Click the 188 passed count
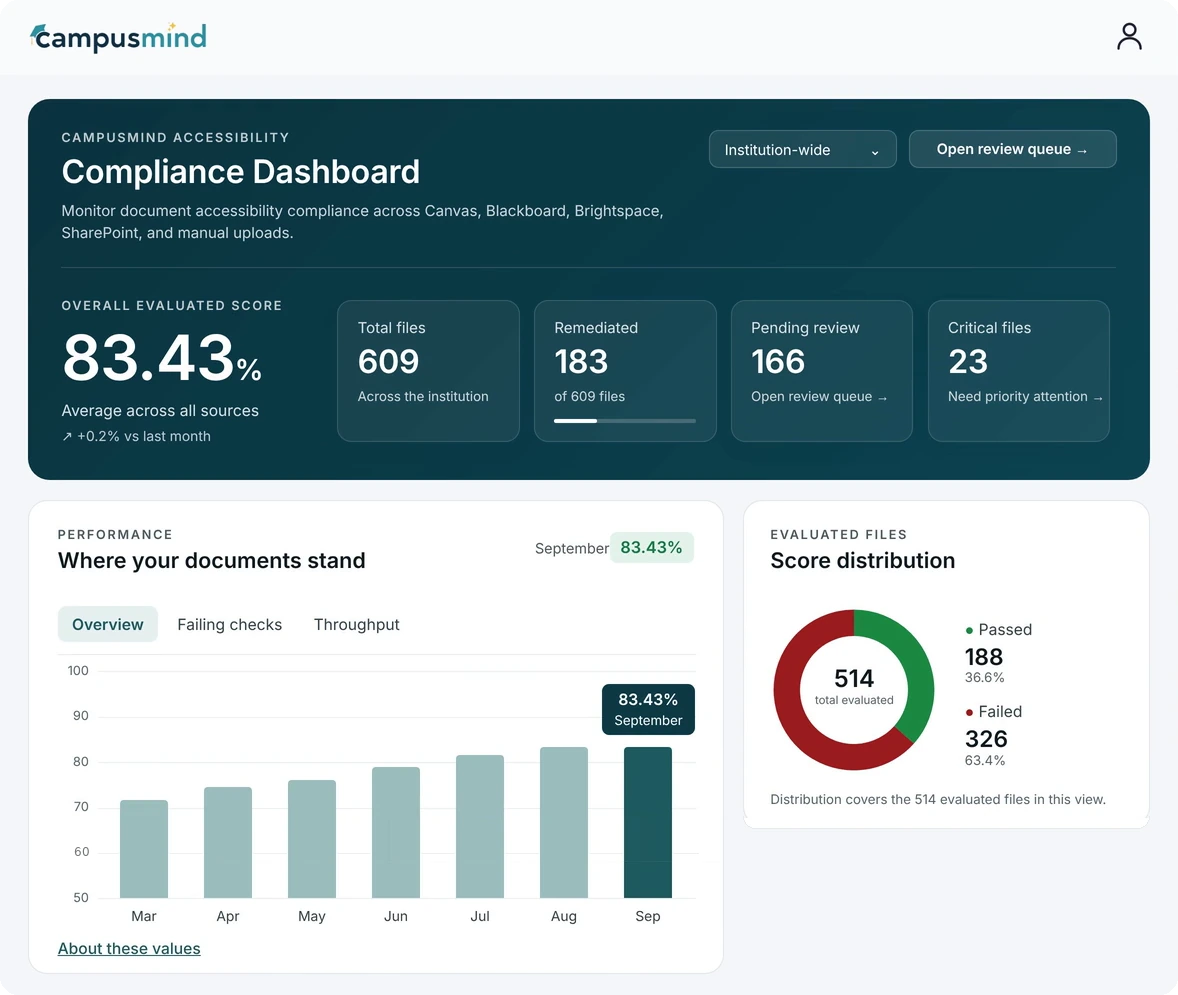Screen dimensions: 1178x995 coord(984,658)
